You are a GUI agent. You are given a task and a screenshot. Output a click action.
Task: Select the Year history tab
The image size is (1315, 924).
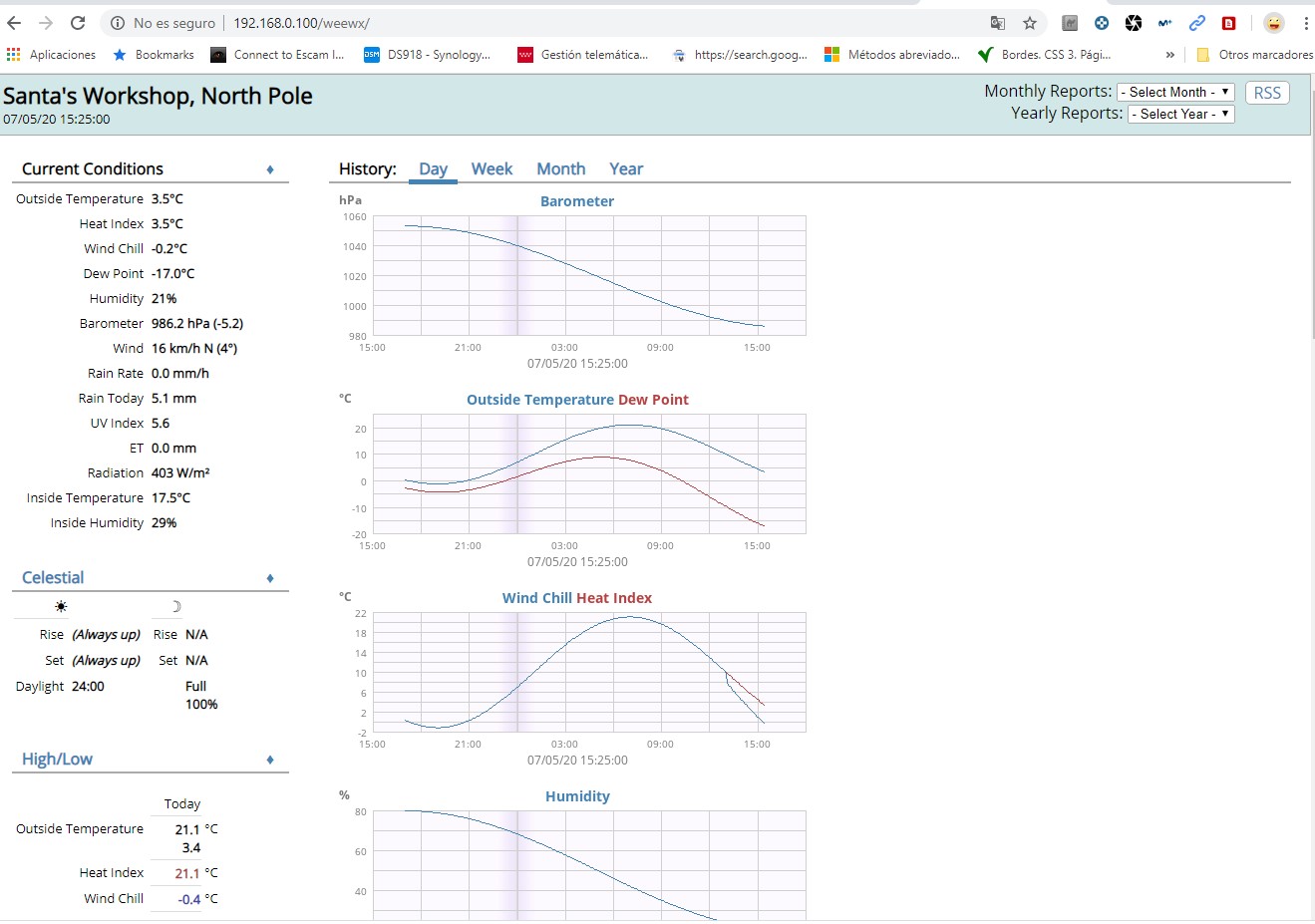pos(626,169)
